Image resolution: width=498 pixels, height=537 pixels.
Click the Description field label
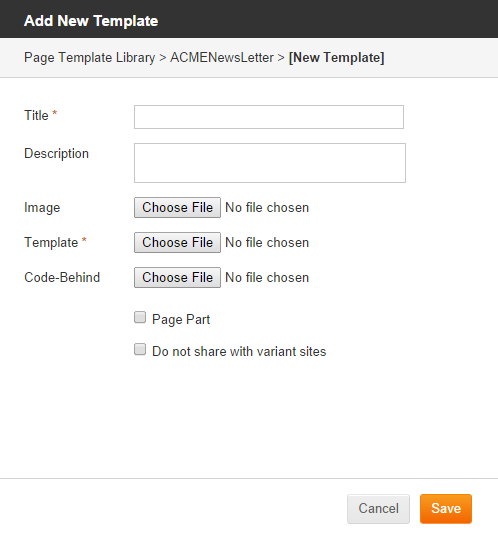[57, 154]
